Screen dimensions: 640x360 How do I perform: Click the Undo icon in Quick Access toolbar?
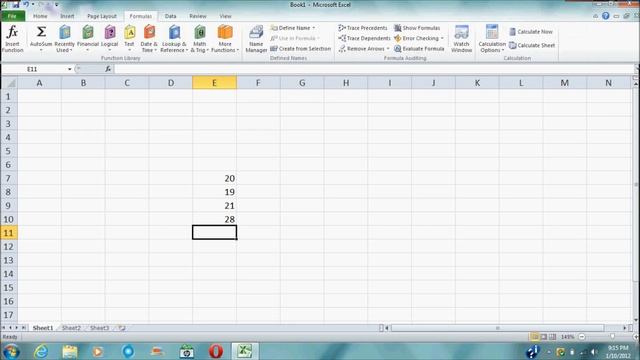click(x=26, y=4)
